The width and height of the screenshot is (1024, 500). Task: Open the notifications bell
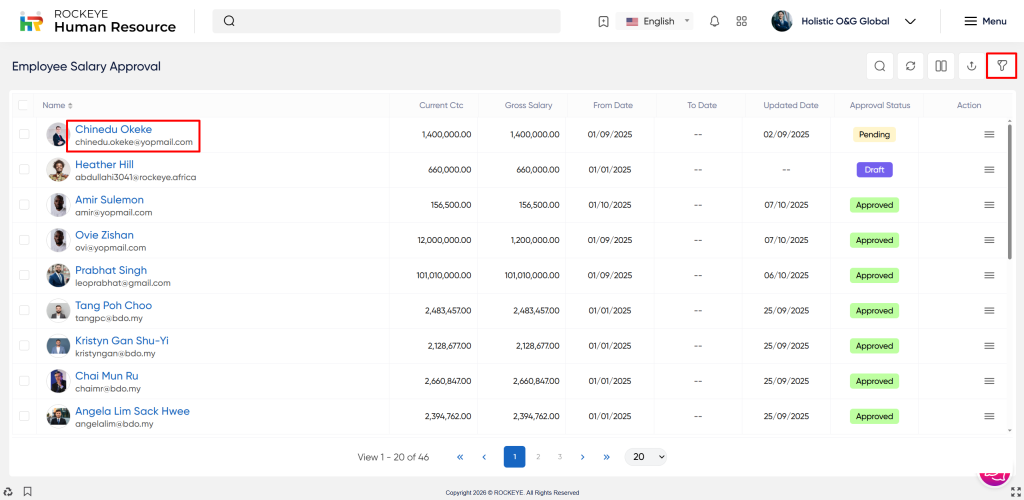(714, 21)
